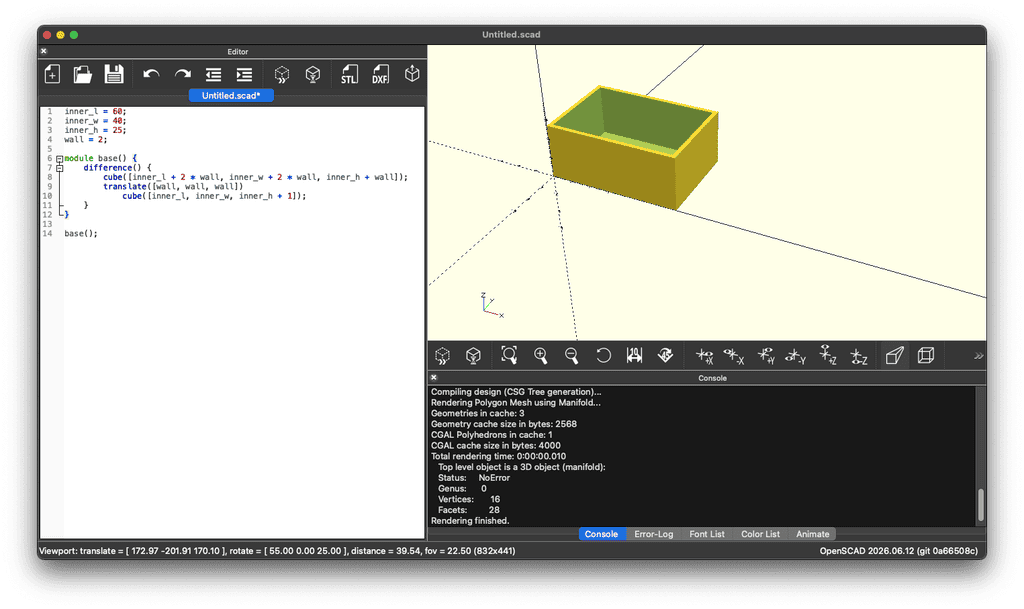This screenshot has width=1024, height=609.
Task: Redo the last undone edit
Action: click(182, 74)
